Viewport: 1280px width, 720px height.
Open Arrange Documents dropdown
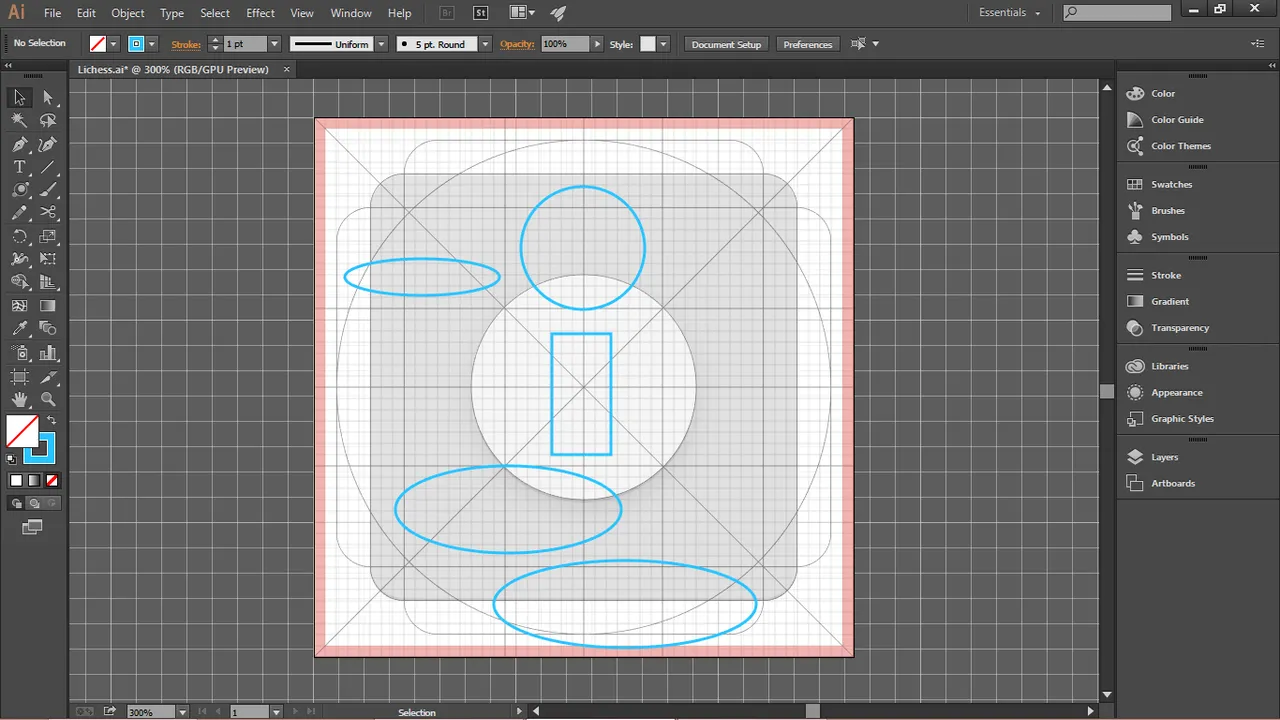click(x=521, y=13)
